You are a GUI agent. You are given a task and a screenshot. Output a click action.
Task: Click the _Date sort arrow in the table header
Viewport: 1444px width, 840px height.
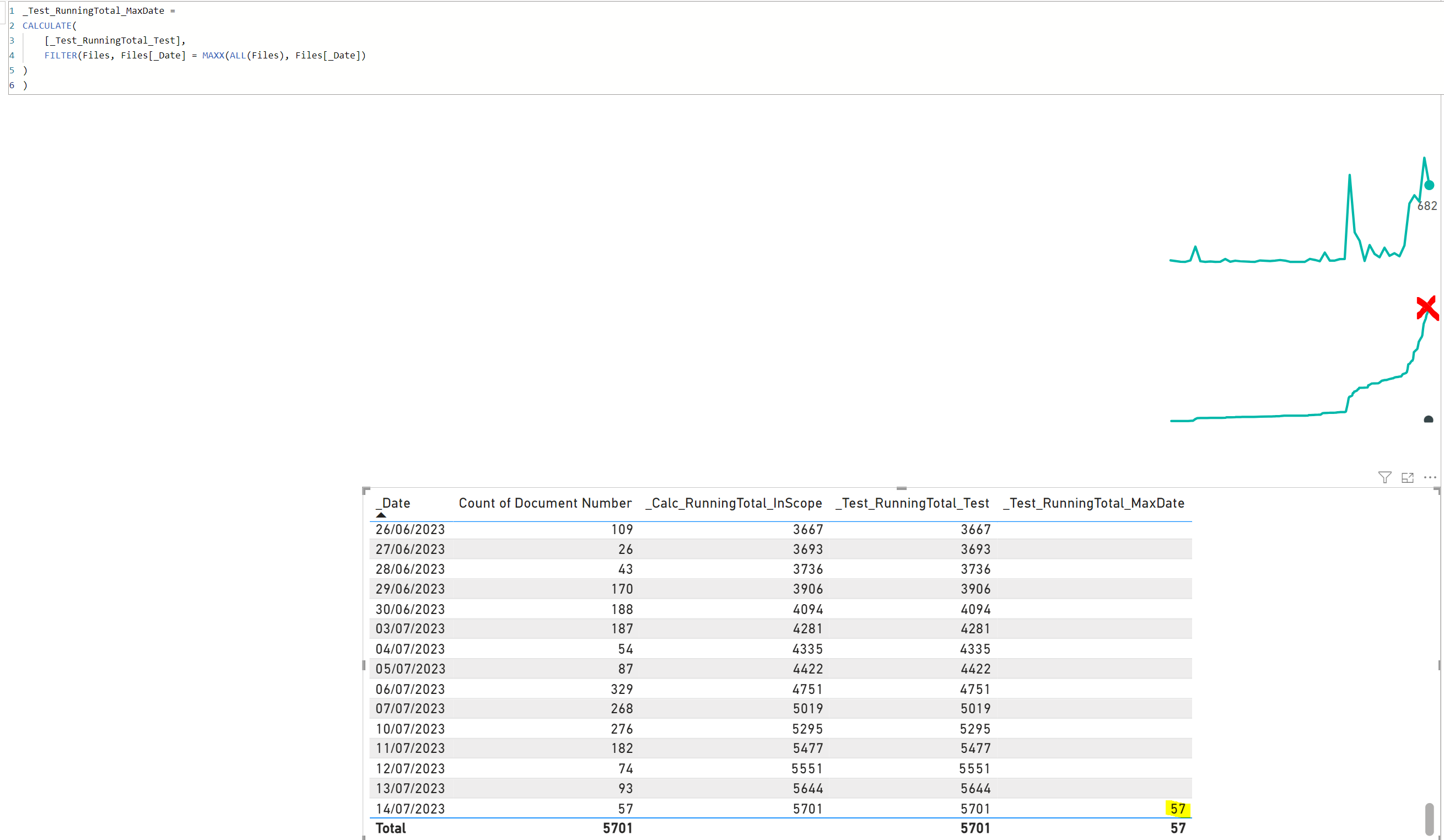tap(381, 515)
